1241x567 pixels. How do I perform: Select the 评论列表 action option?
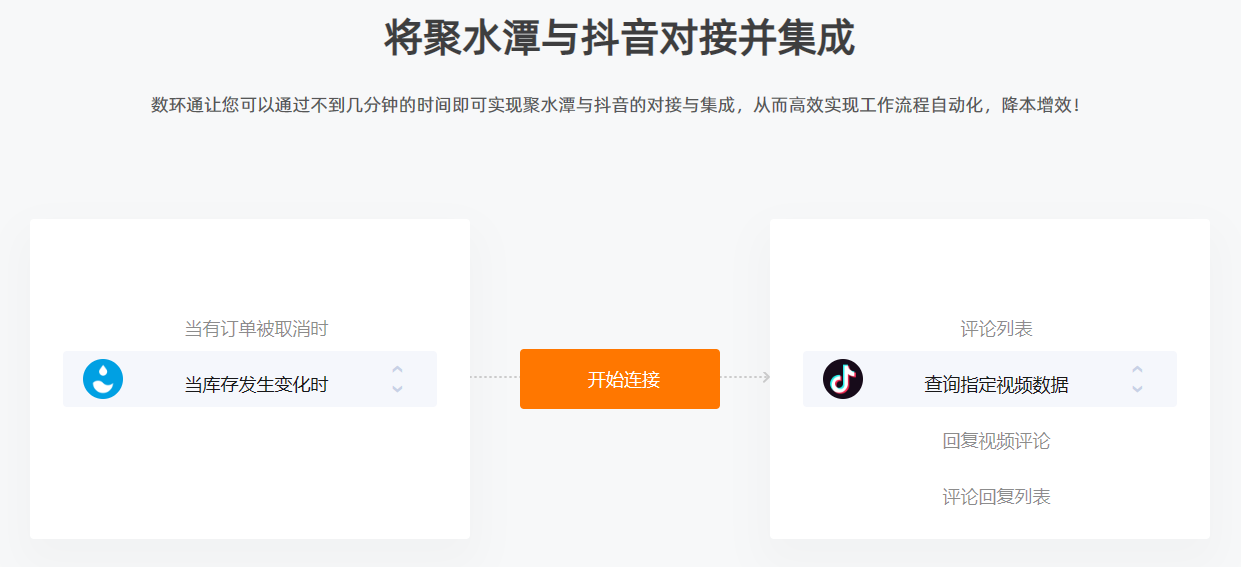click(x=996, y=329)
